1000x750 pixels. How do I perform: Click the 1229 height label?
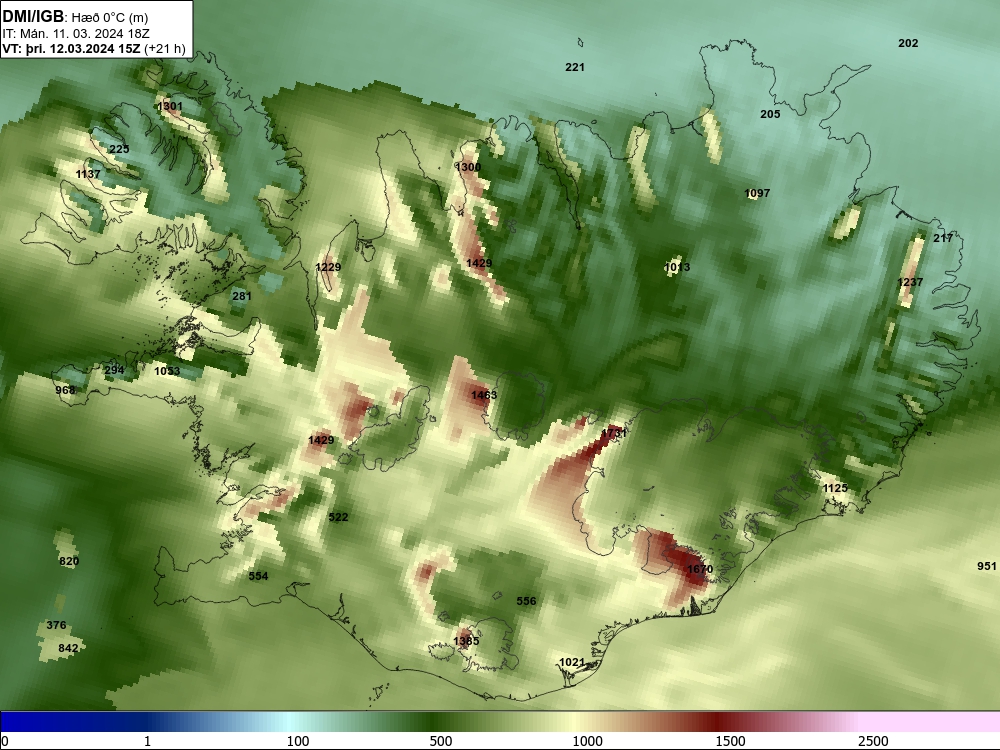328,267
